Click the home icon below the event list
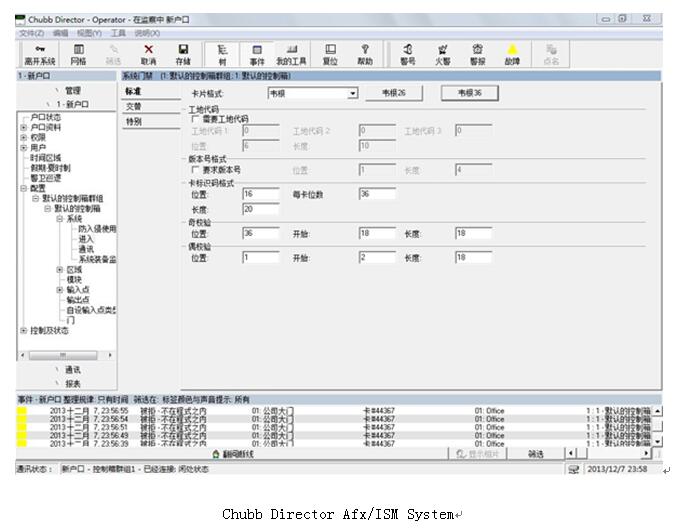This screenshot has width=681, height=529. (216, 454)
